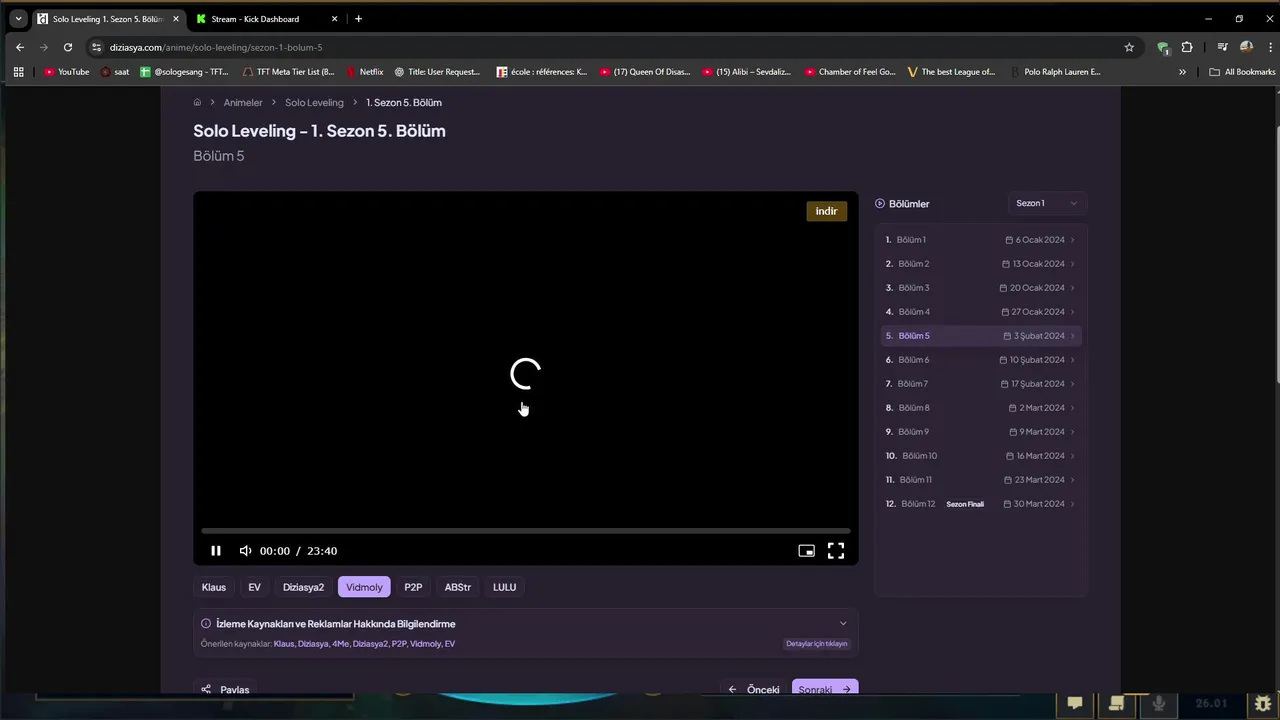Open the Sezon 1 season dropdown
1280x720 pixels.
(x=1046, y=203)
